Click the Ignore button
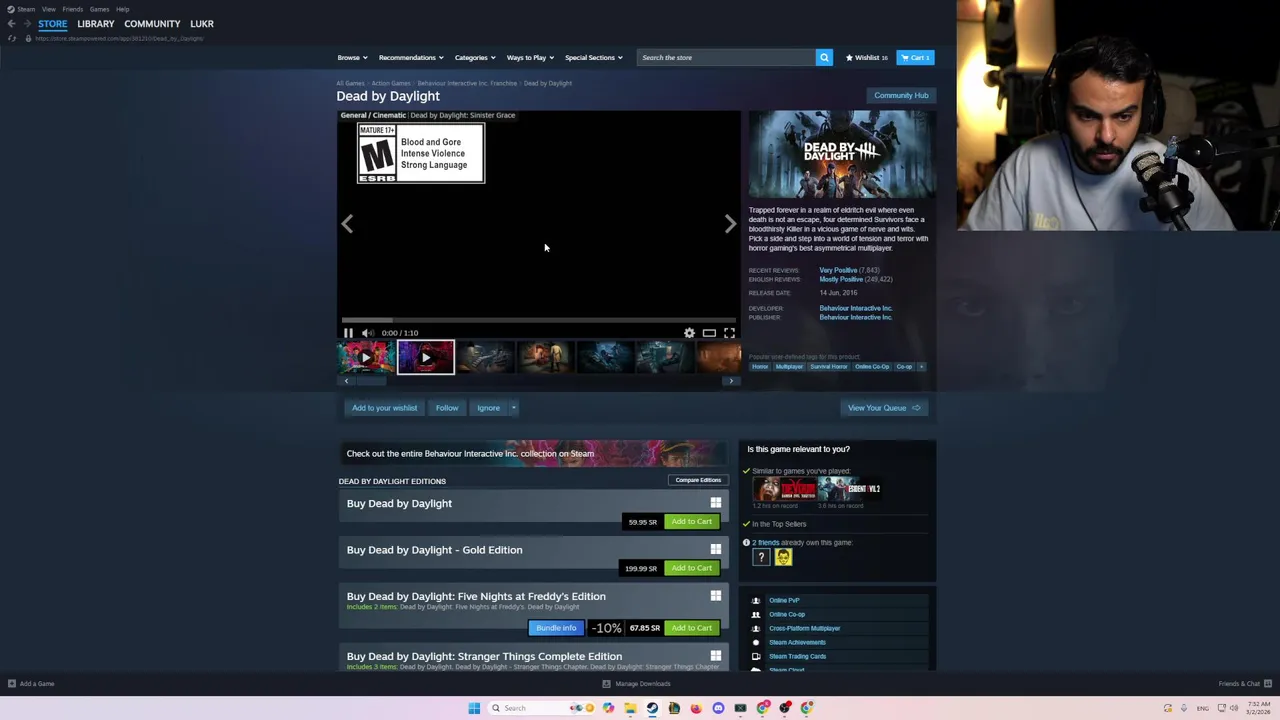 (488, 408)
